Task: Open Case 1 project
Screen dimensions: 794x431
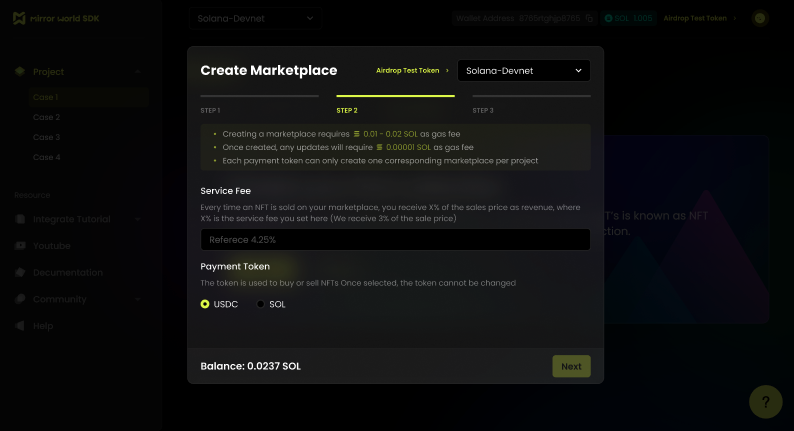Action: tap(89, 97)
